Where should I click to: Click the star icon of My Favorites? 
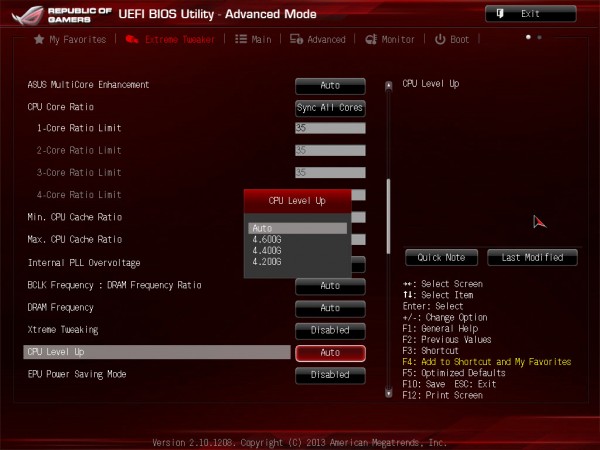(x=39, y=39)
